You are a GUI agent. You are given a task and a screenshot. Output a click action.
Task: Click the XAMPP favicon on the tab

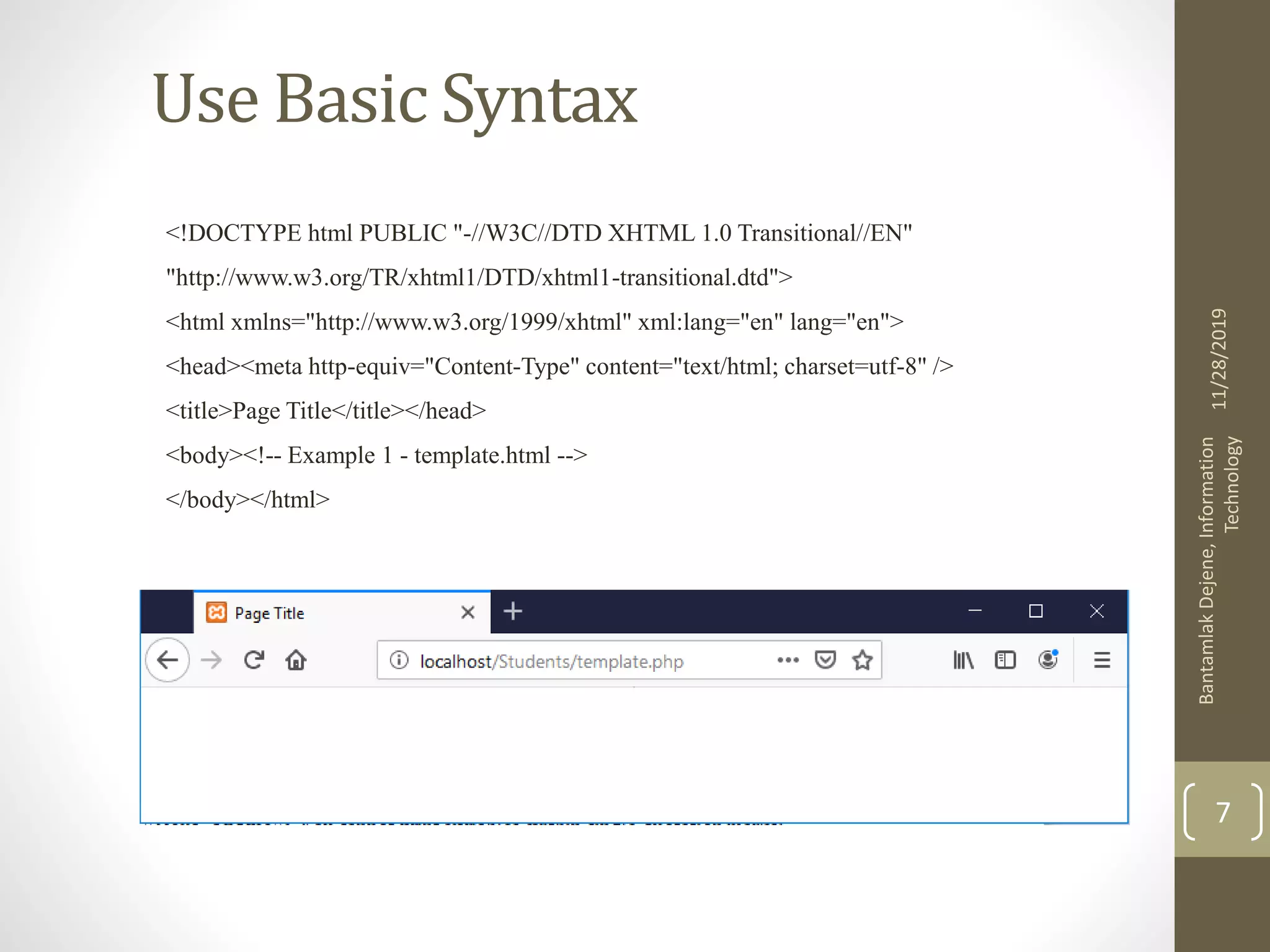[x=216, y=612]
